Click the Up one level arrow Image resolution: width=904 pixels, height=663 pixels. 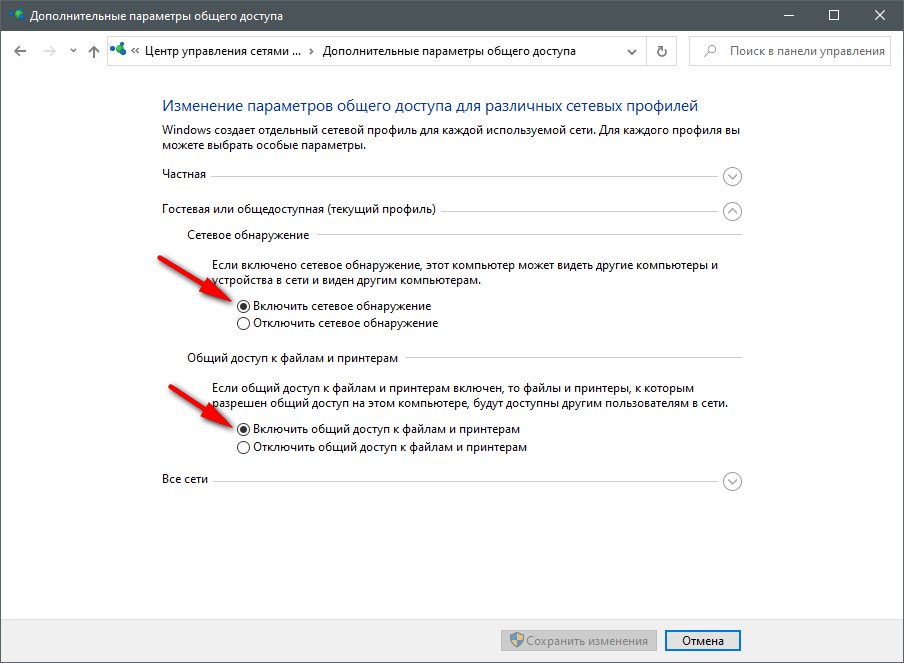click(94, 51)
